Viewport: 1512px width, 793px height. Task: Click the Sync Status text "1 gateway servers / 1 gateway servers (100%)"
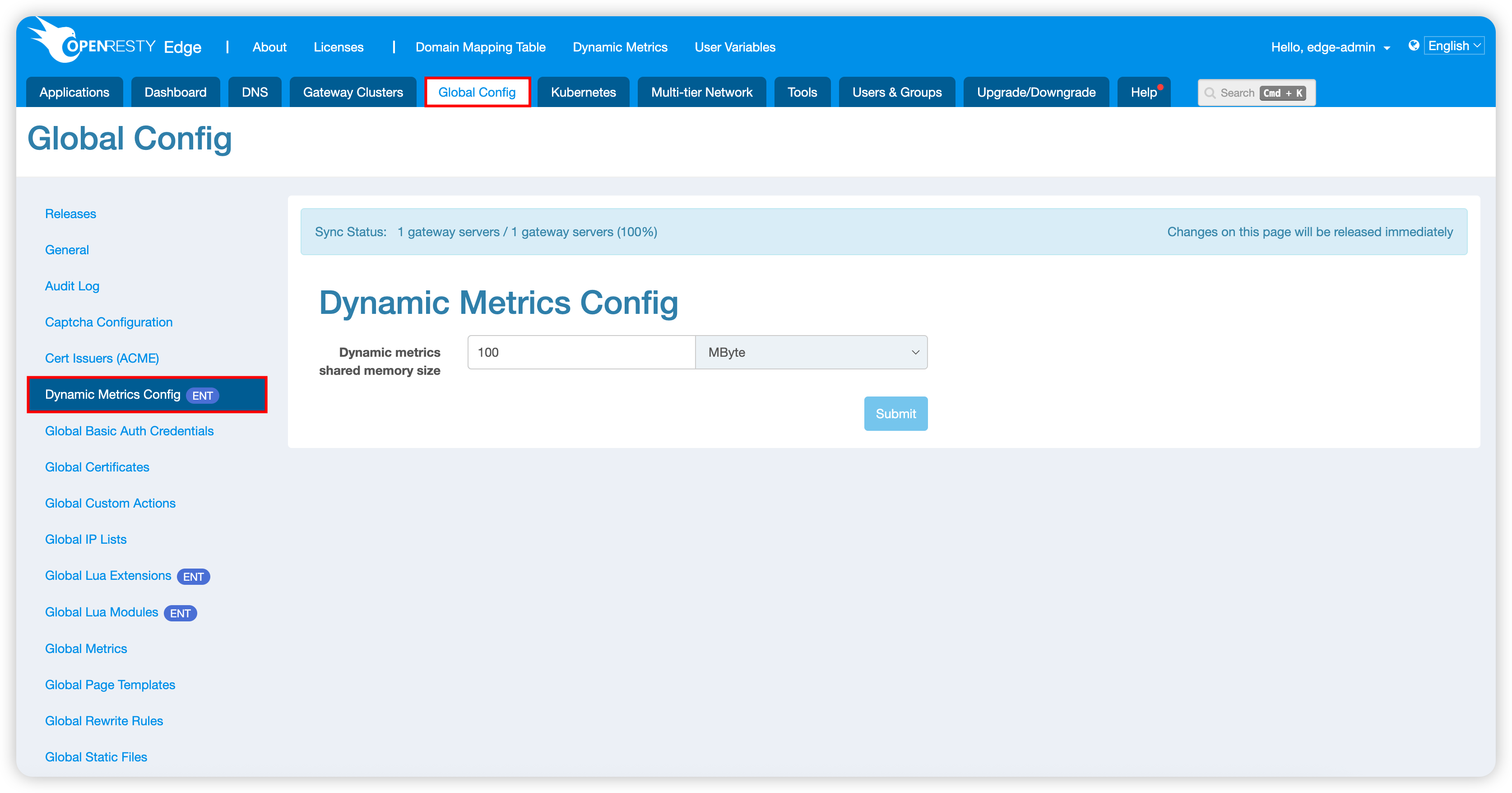click(527, 232)
